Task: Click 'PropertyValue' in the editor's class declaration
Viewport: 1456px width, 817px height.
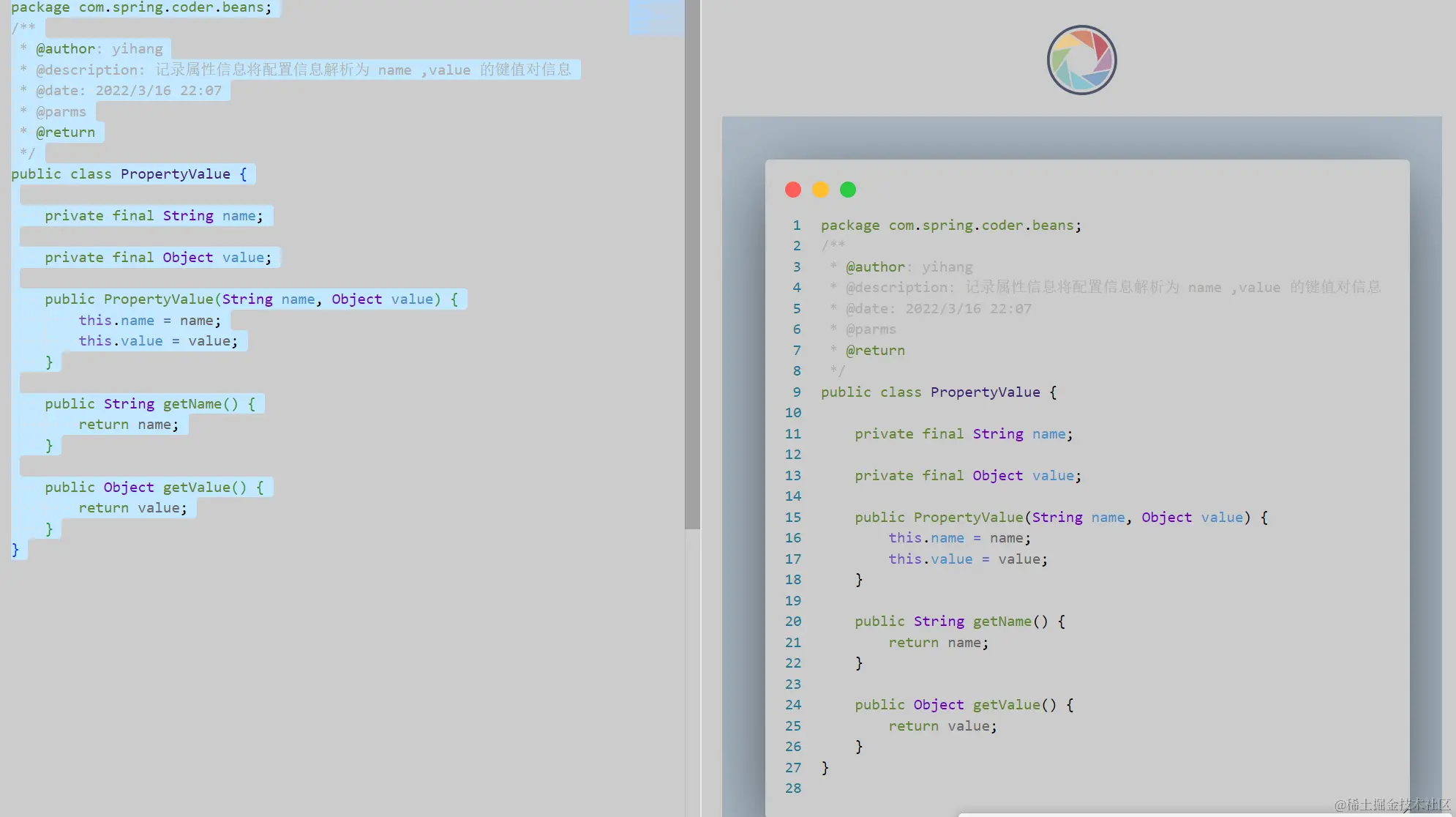Action: click(x=176, y=174)
